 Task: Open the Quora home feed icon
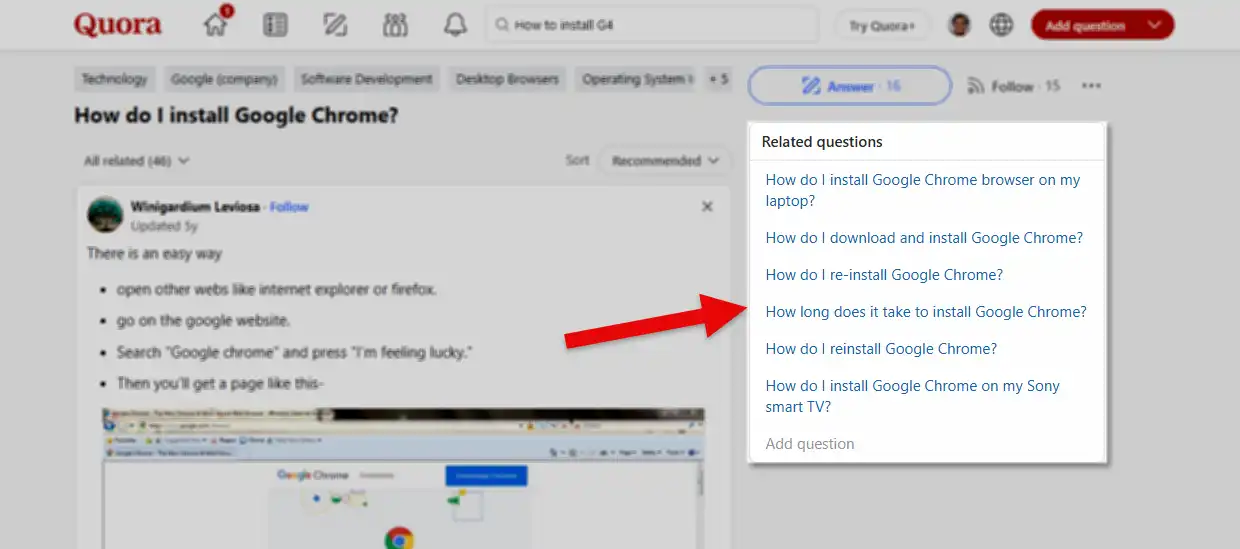pos(216,24)
